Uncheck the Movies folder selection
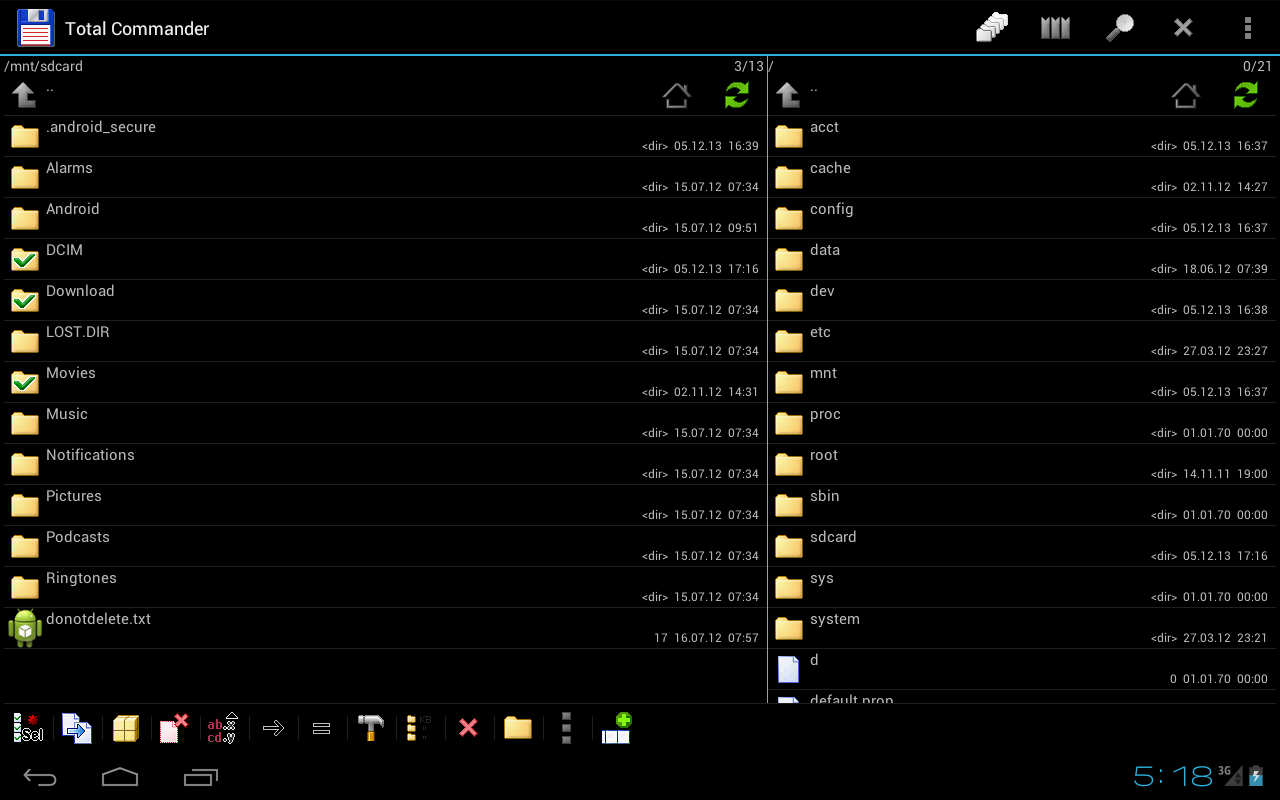The width and height of the screenshot is (1280, 800). (24, 381)
